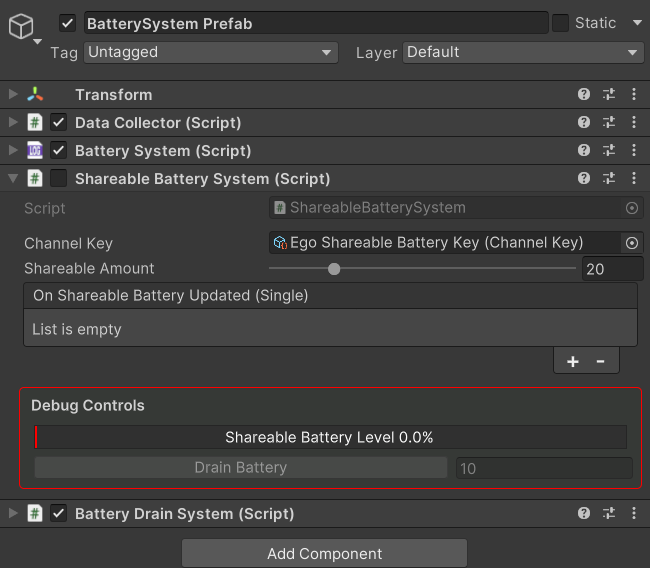Click the Battery System LOG script icon

(35, 150)
